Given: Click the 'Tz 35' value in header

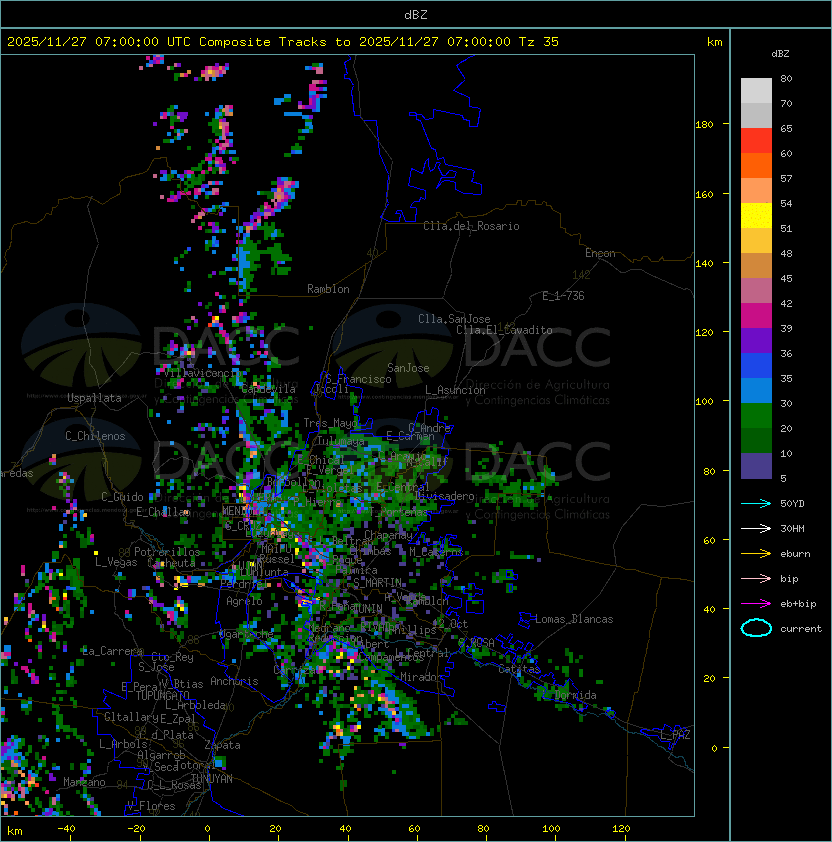Looking at the screenshot, I should point(539,42).
